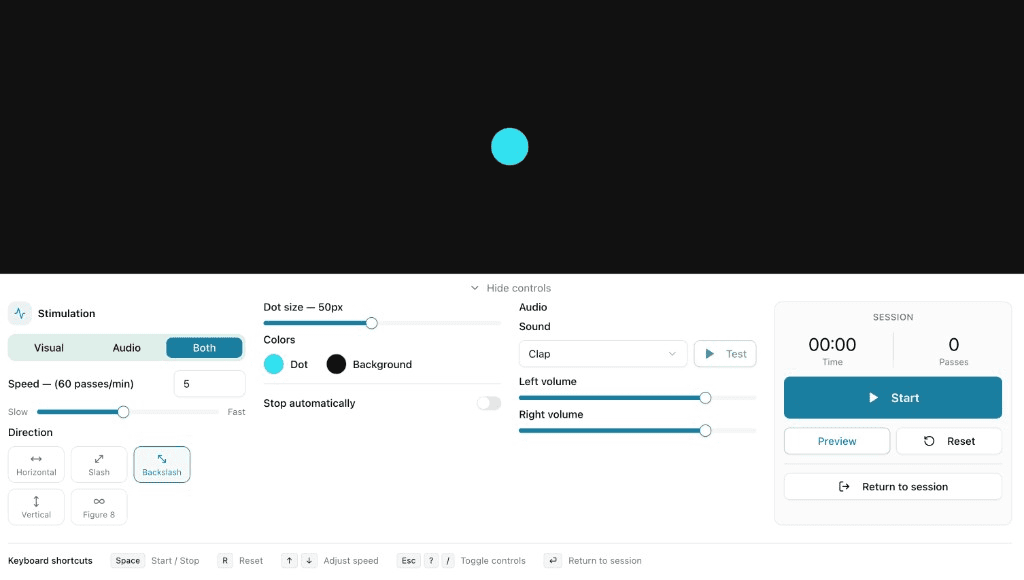Focus the Speed value input field
Viewport: 1024px width, 580px height.
(x=210, y=384)
